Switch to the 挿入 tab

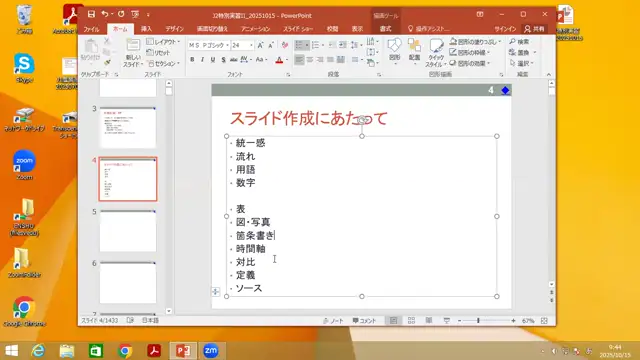point(146,29)
